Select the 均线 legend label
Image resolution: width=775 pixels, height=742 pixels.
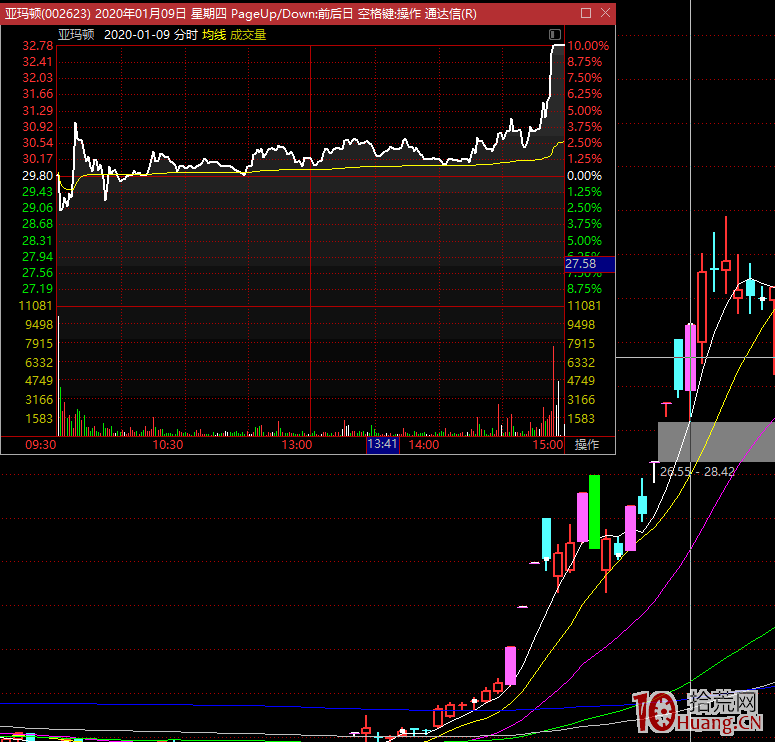(213, 34)
